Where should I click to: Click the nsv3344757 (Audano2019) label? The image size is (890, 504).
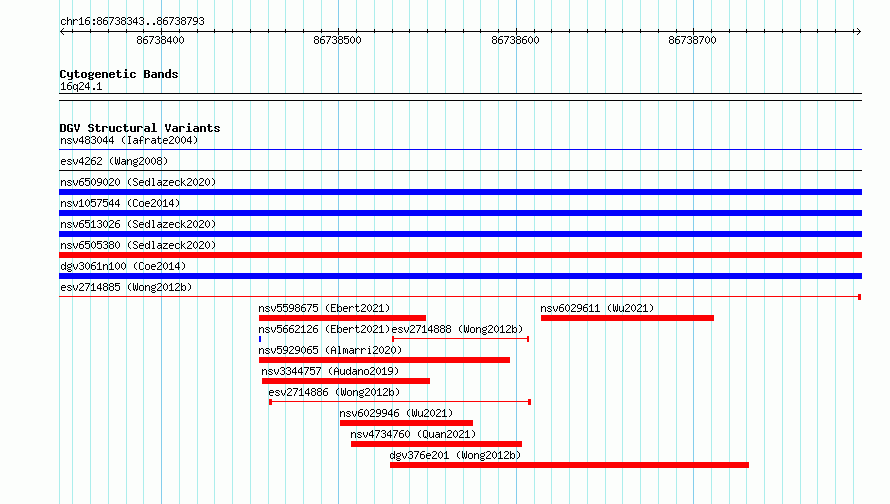pyautogui.click(x=330, y=371)
